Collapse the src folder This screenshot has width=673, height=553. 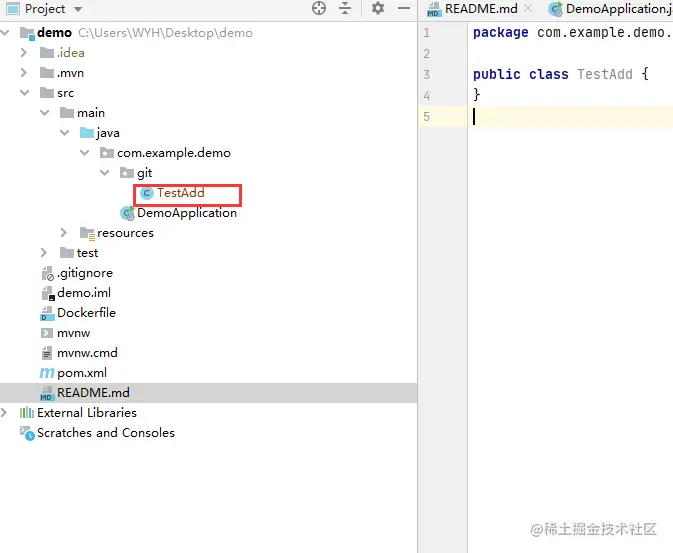tap(24, 93)
